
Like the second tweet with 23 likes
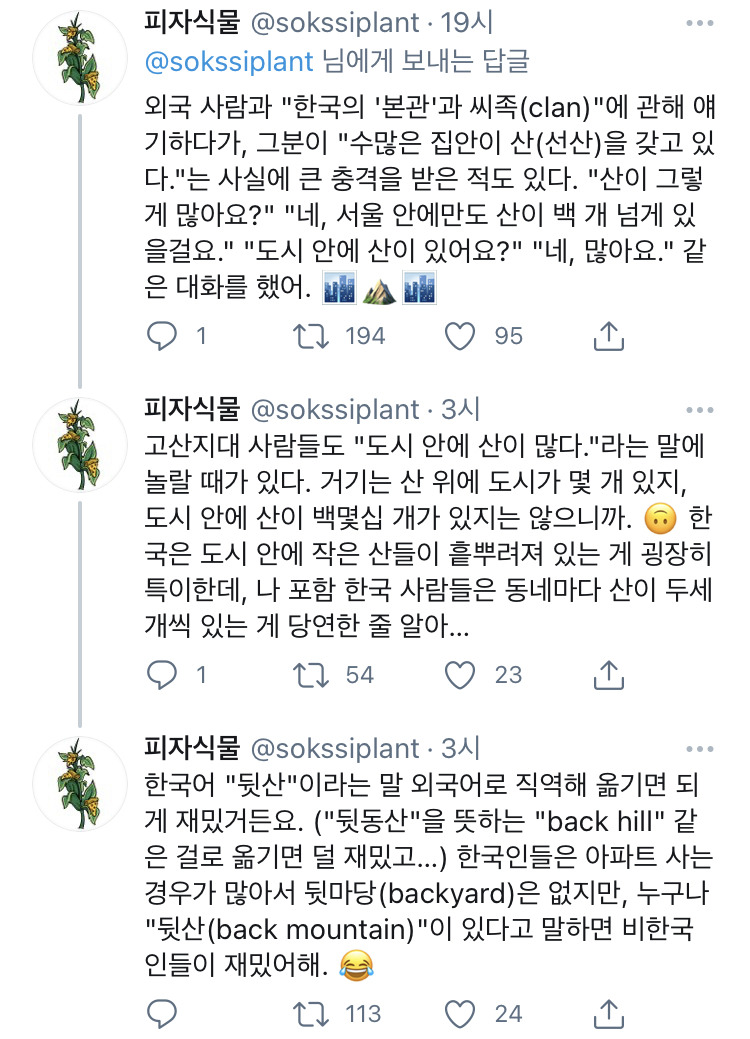(x=460, y=675)
